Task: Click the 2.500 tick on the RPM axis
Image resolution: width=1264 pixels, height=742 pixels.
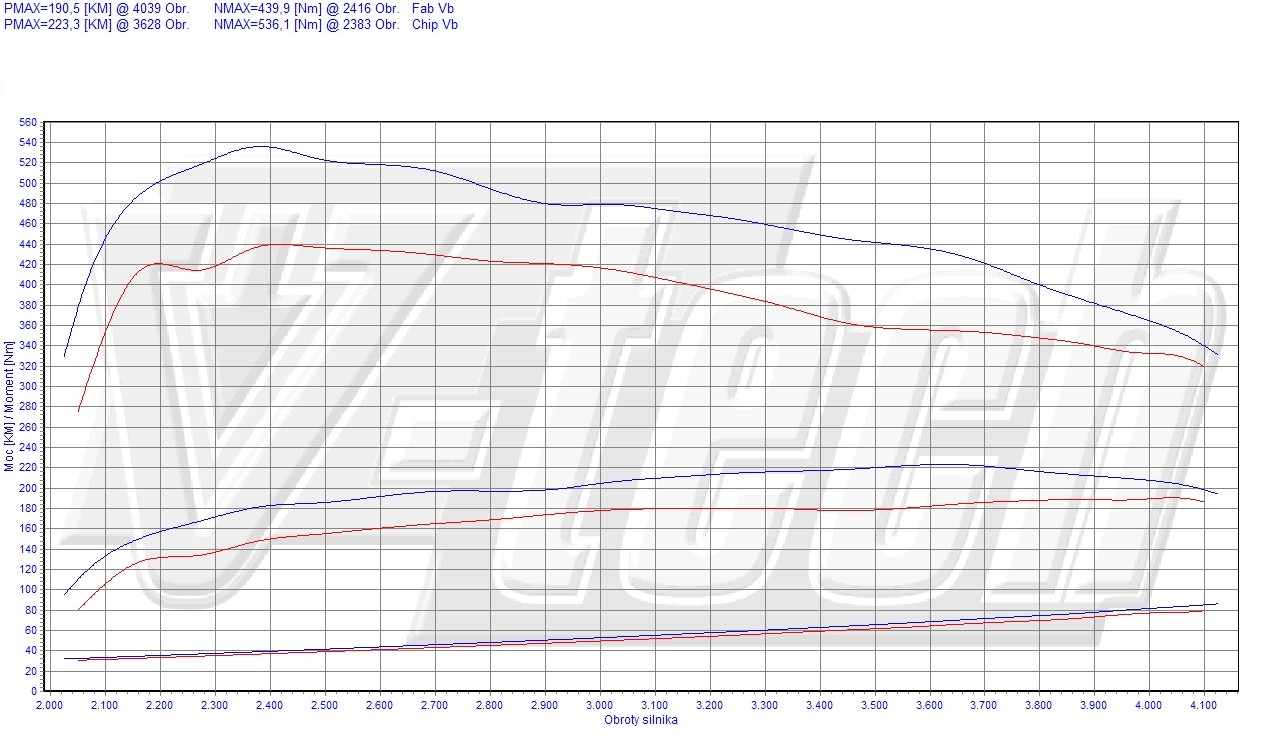Action: pyautogui.click(x=324, y=705)
